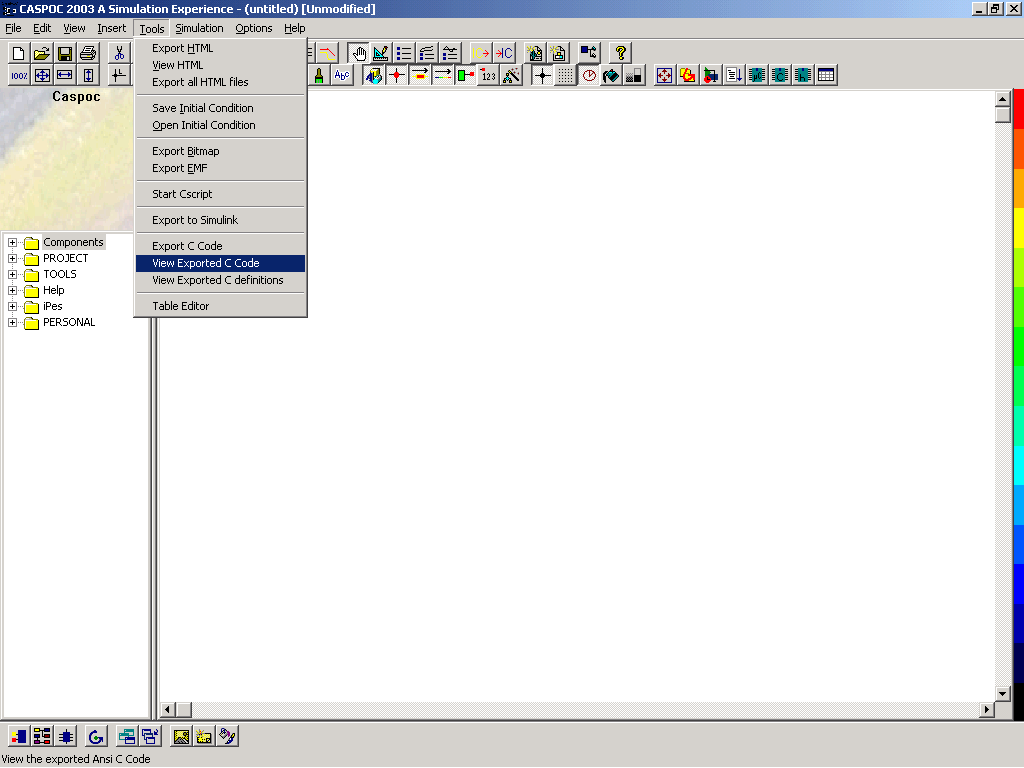Viewport: 1024px width, 768px height.
Task: Select View HTML menu entry
Action: 221,65
